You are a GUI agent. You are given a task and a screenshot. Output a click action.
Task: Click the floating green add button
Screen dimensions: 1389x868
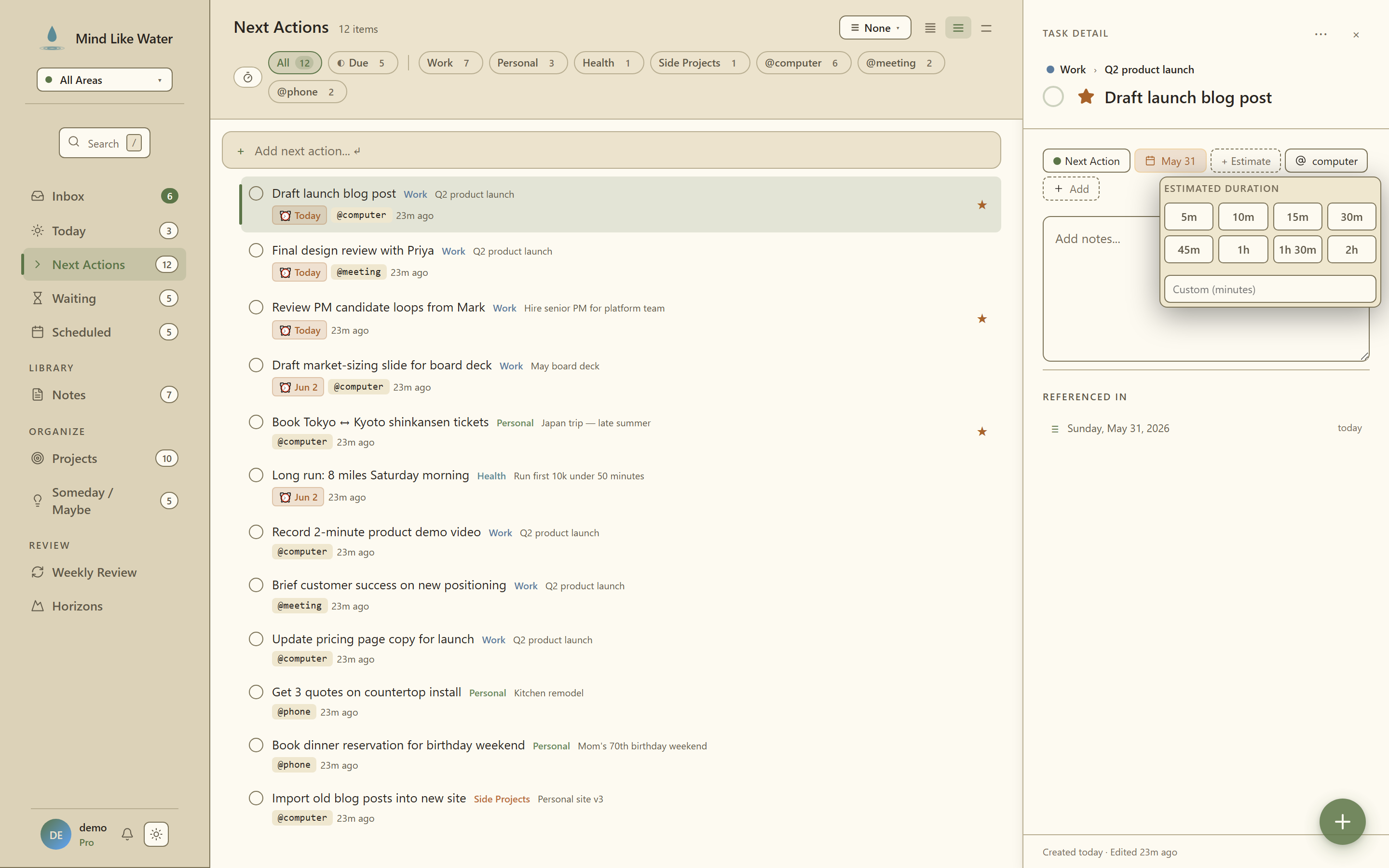click(1342, 822)
